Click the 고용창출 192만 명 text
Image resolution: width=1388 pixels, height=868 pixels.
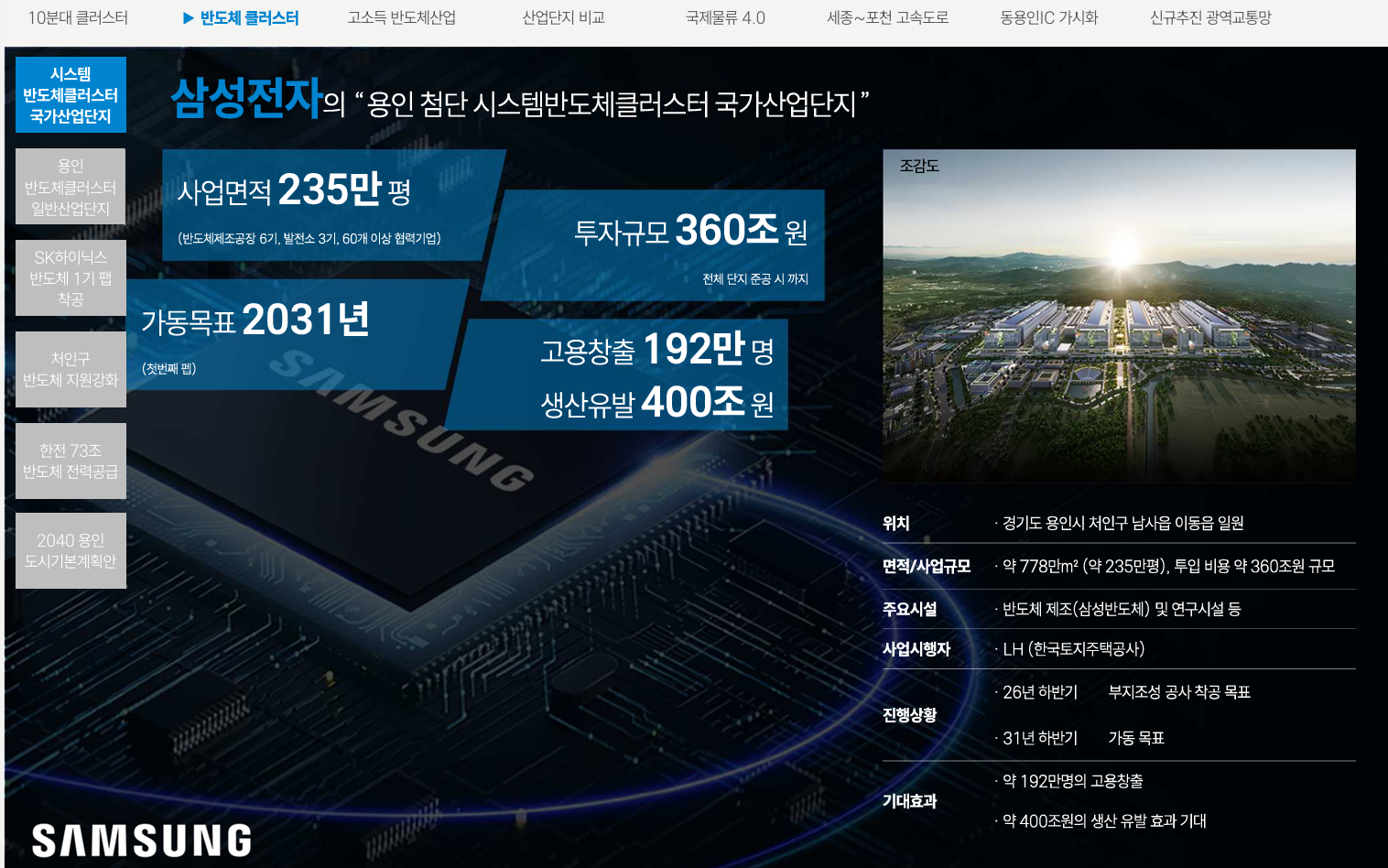pos(657,349)
